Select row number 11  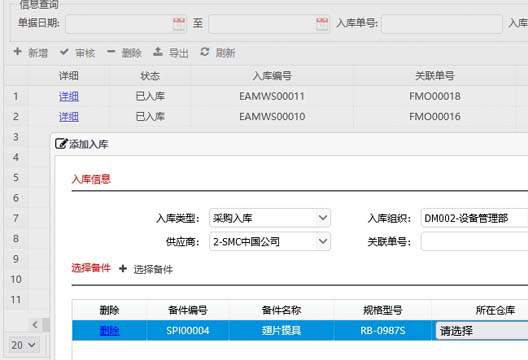click(x=16, y=299)
